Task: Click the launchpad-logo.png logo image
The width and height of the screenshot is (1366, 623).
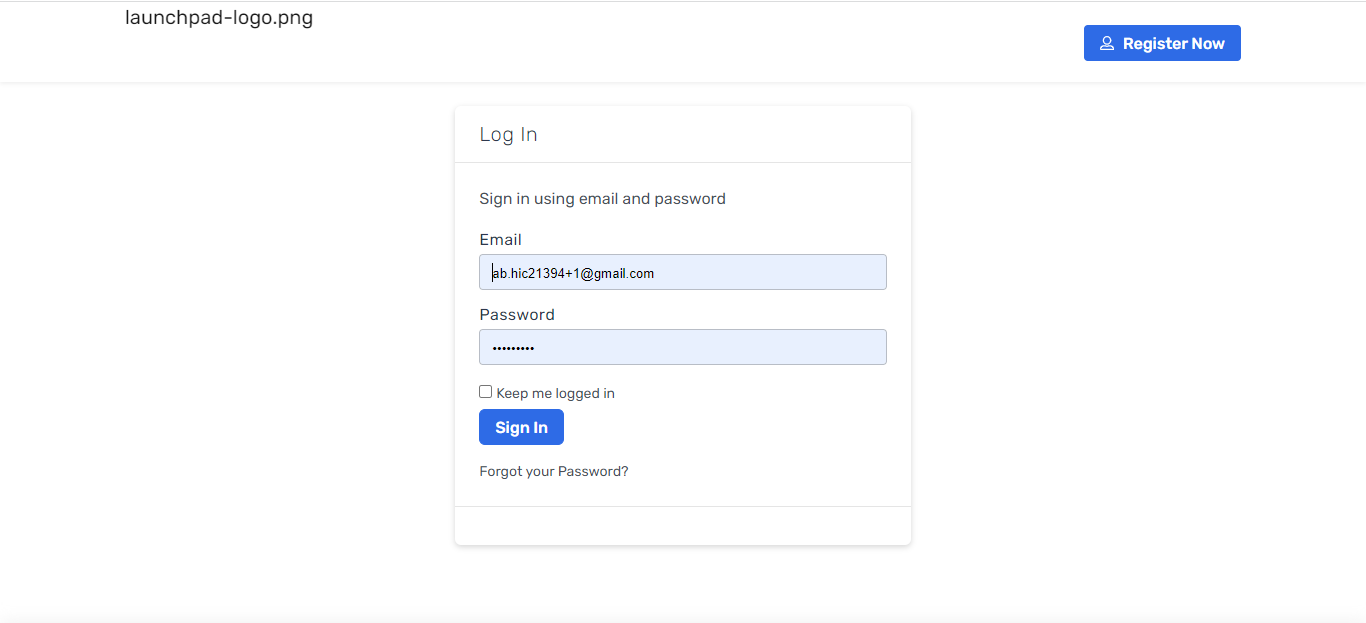Action: (219, 18)
